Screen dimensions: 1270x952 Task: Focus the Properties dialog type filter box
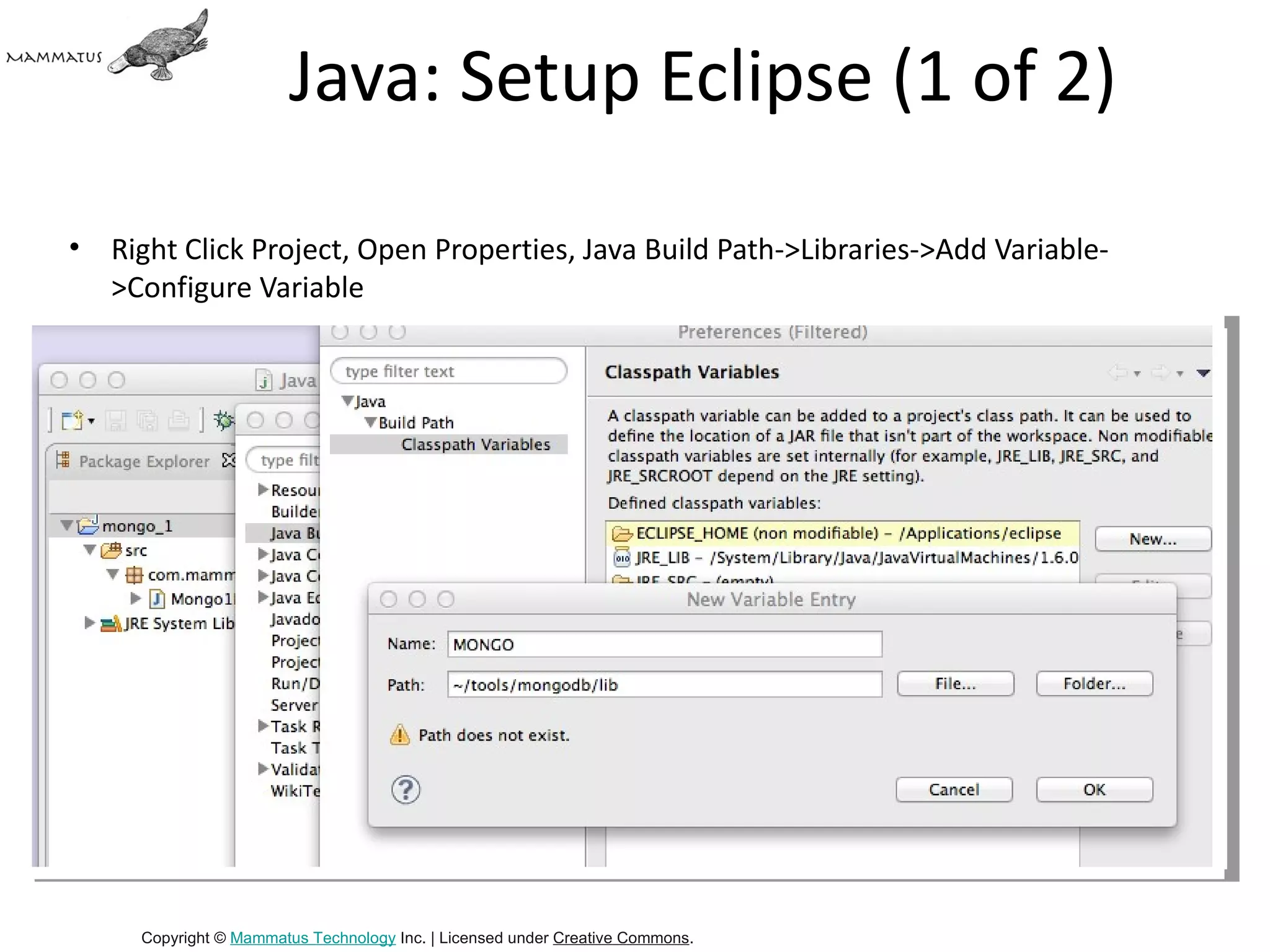click(284, 460)
